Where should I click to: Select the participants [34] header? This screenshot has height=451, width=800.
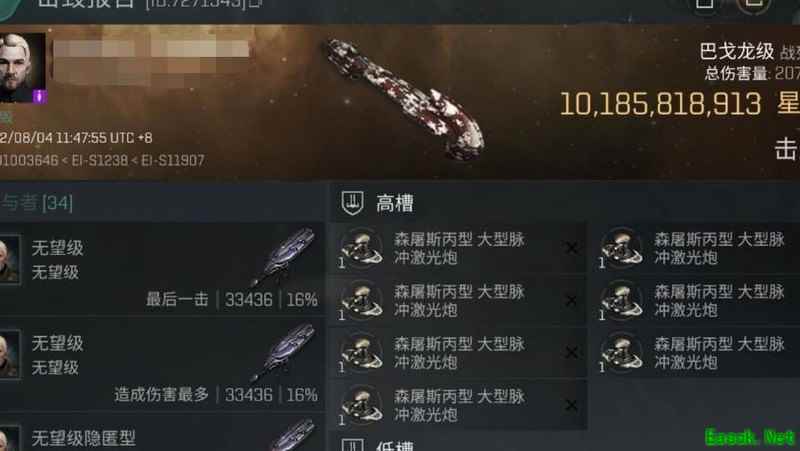[x=36, y=203]
